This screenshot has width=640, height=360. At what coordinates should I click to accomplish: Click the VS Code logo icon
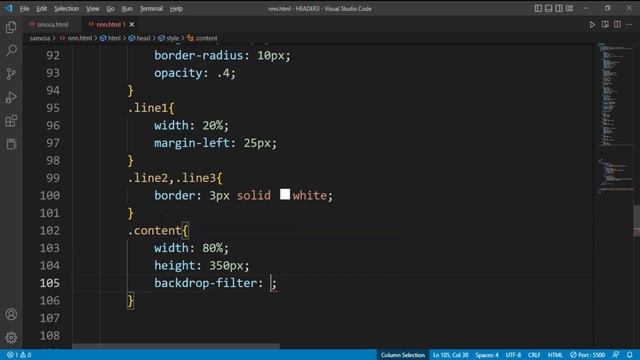point(9,8)
